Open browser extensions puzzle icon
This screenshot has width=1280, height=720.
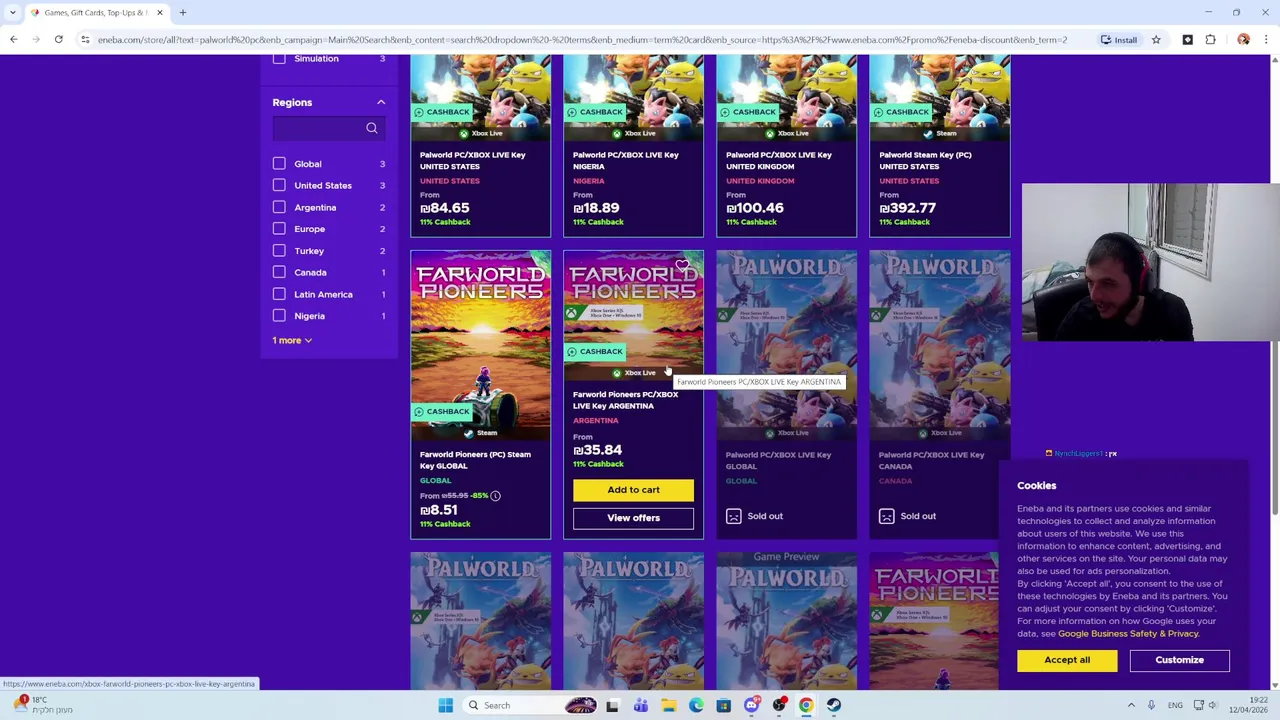tap(1210, 39)
